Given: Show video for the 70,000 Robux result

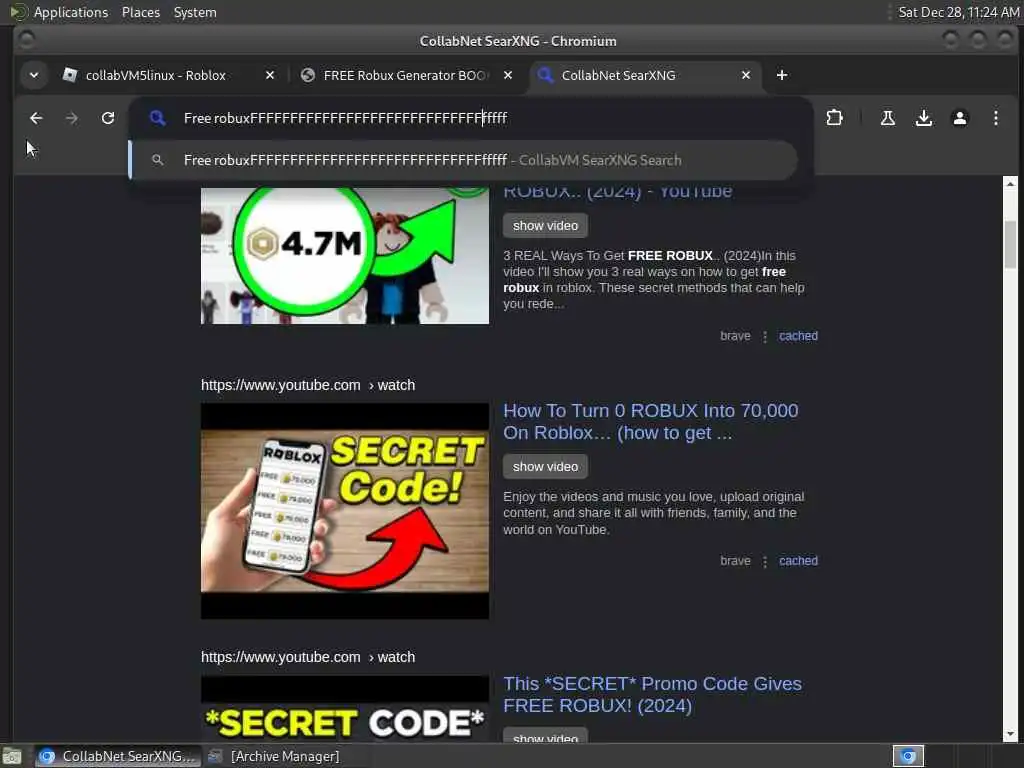Looking at the screenshot, I should point(545,467).
